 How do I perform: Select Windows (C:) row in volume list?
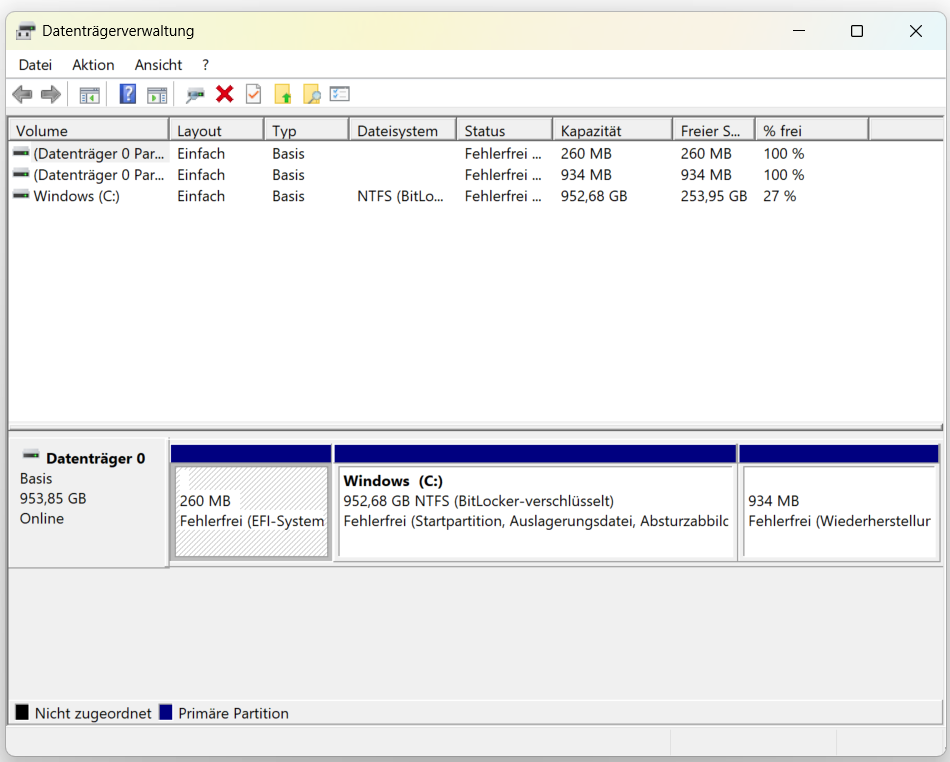coord(76,196)
